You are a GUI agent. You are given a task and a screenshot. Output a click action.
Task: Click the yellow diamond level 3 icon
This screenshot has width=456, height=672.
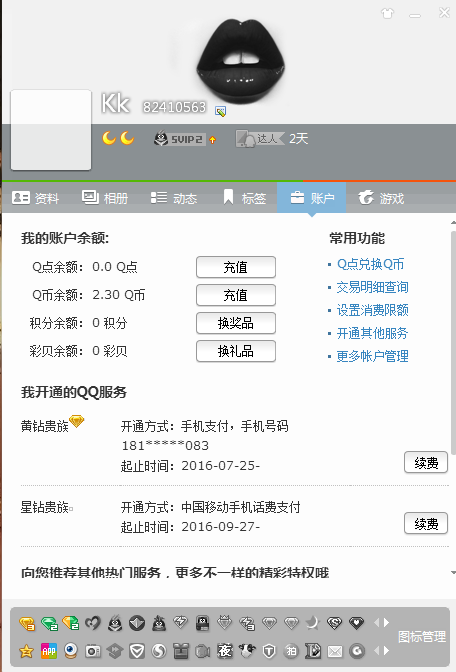point(27,623)
